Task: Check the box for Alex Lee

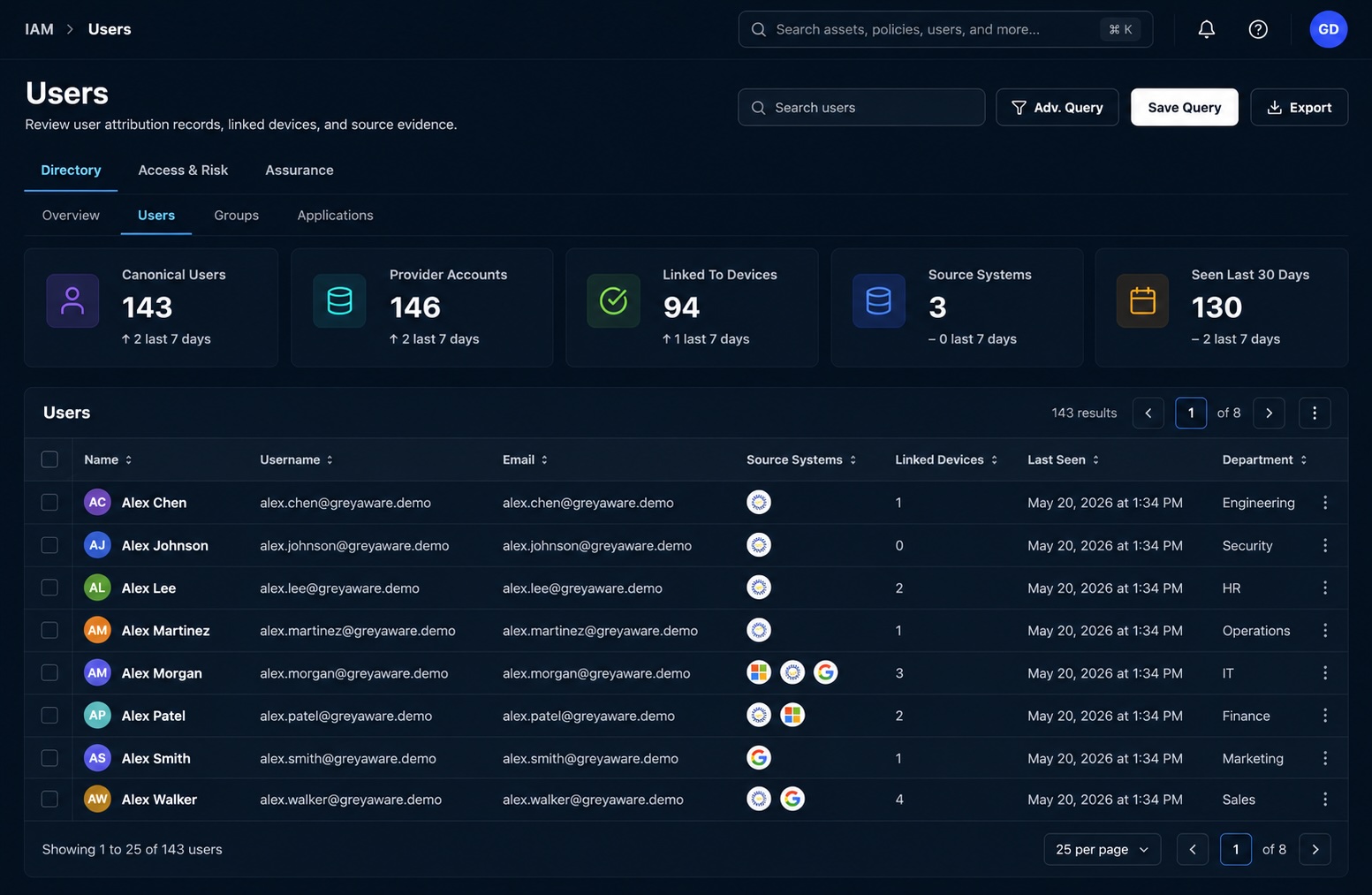Action: (x=49, y=588)
